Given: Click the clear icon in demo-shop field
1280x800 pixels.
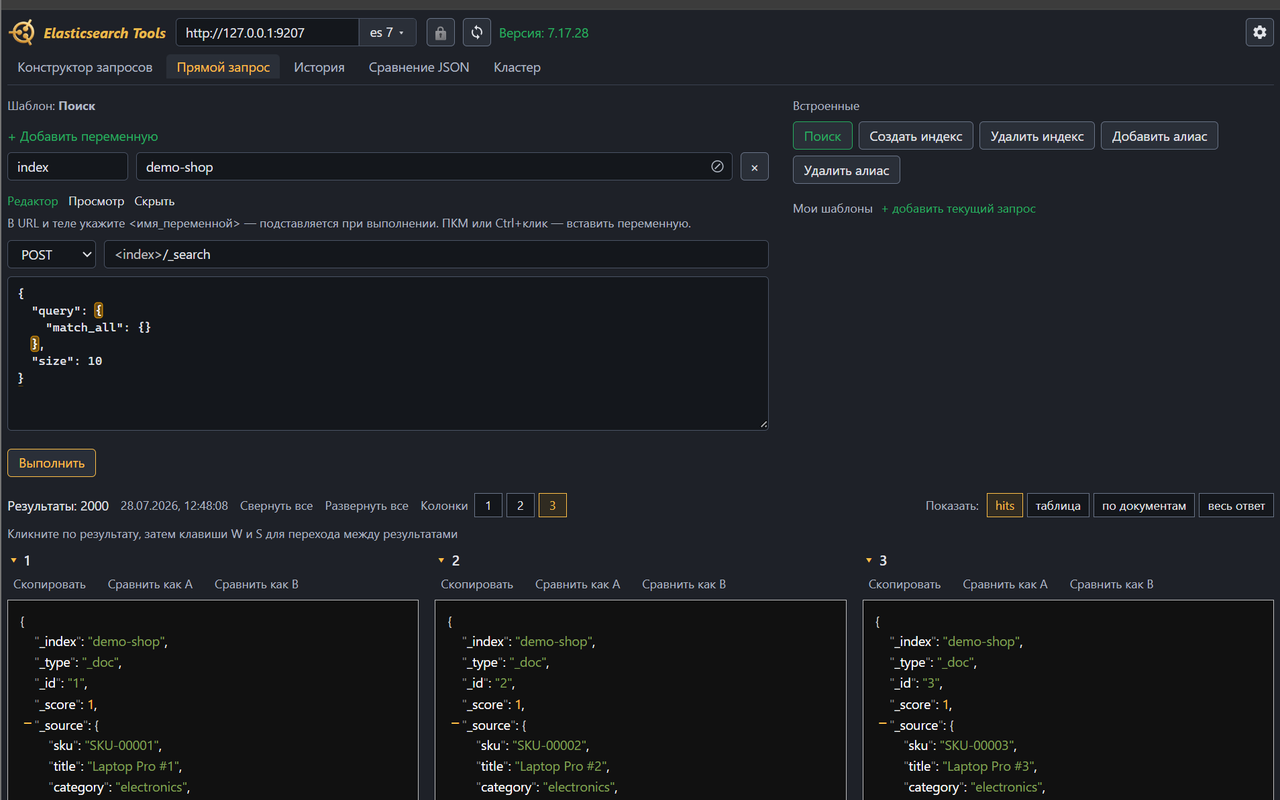Looking at the screenshot, I should point(717,167).
